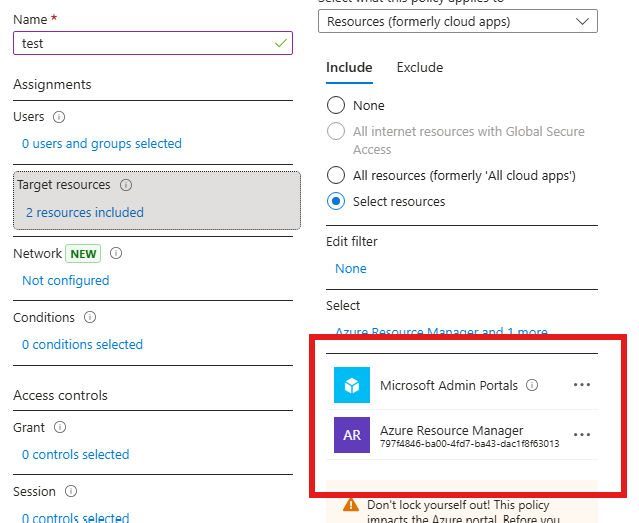Switch to the Exclude tab
This screenshot has width=639, height=523.
420,68
